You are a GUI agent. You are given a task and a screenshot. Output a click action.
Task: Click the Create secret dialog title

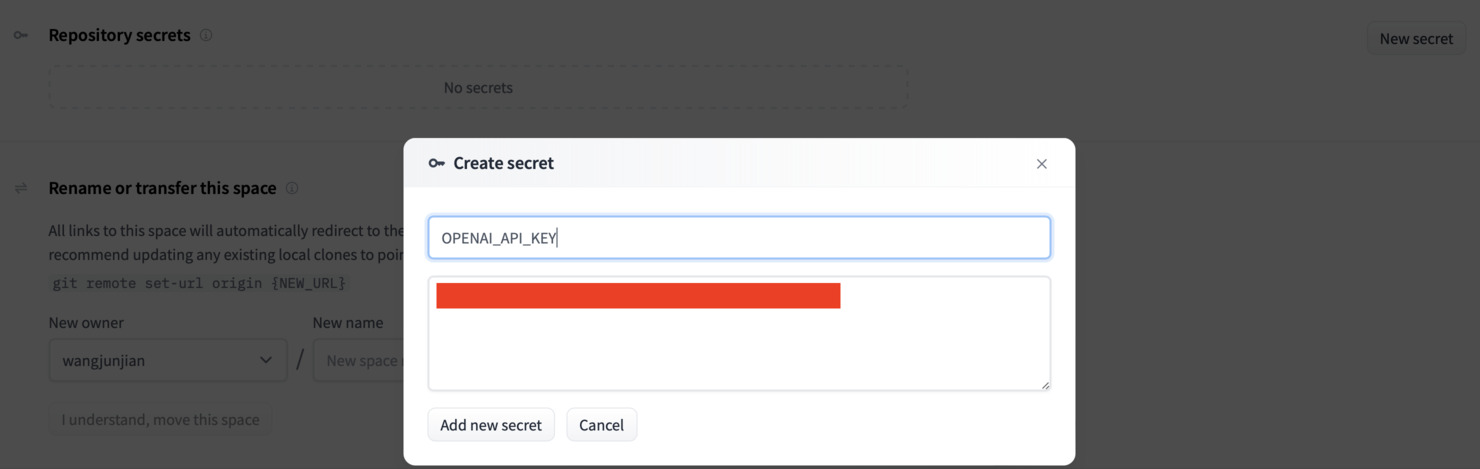503,163
